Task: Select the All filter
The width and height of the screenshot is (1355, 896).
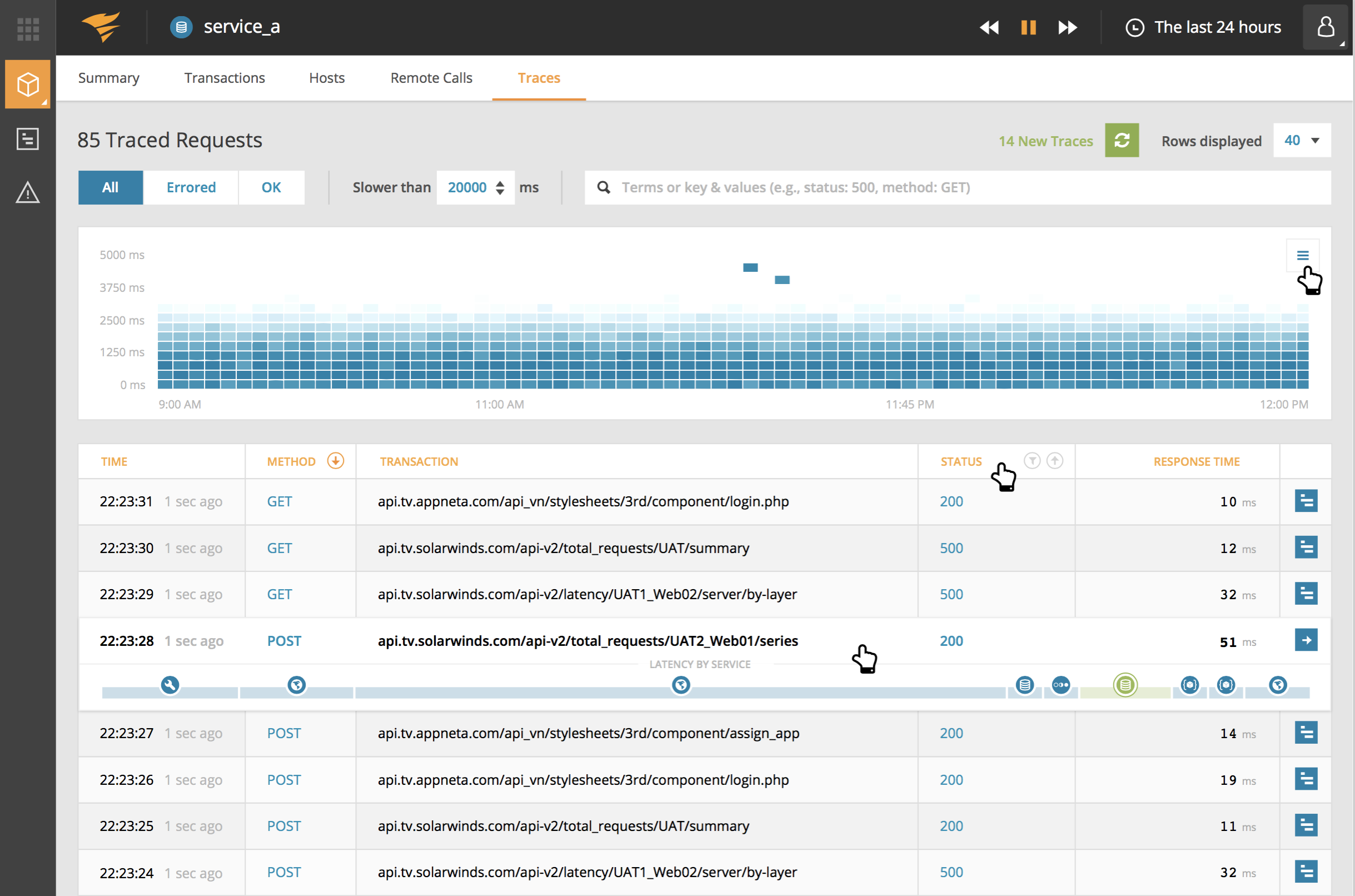Action: 110,187
